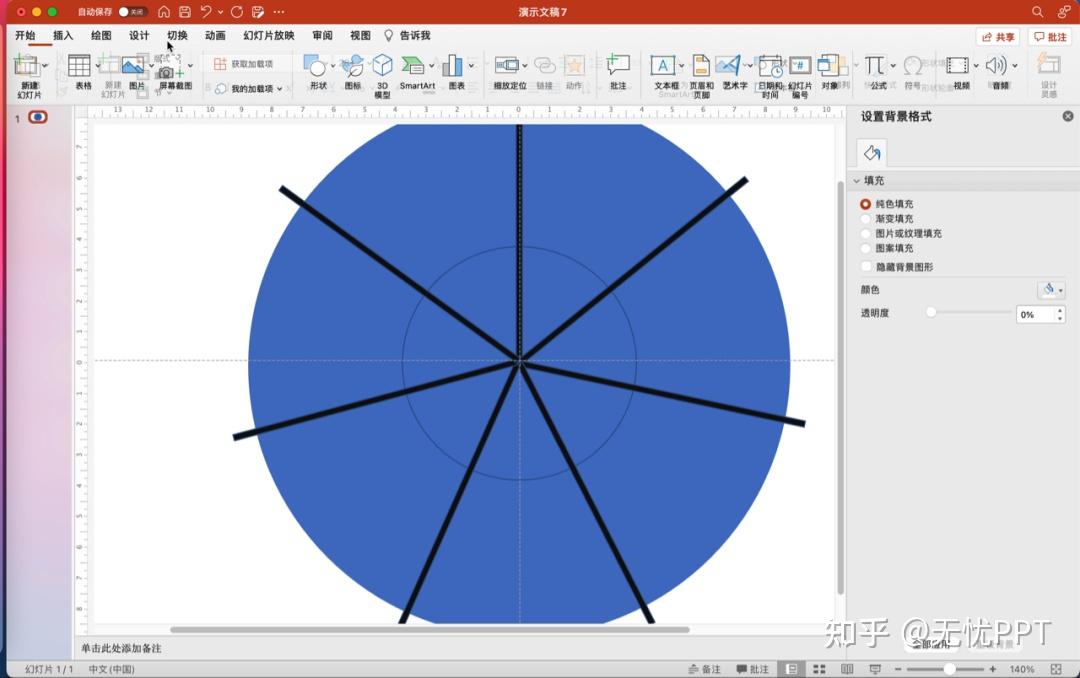Switch to the 绘图 tab
Viewport: 1080px width, 678px height.
(x=101, y=35)
